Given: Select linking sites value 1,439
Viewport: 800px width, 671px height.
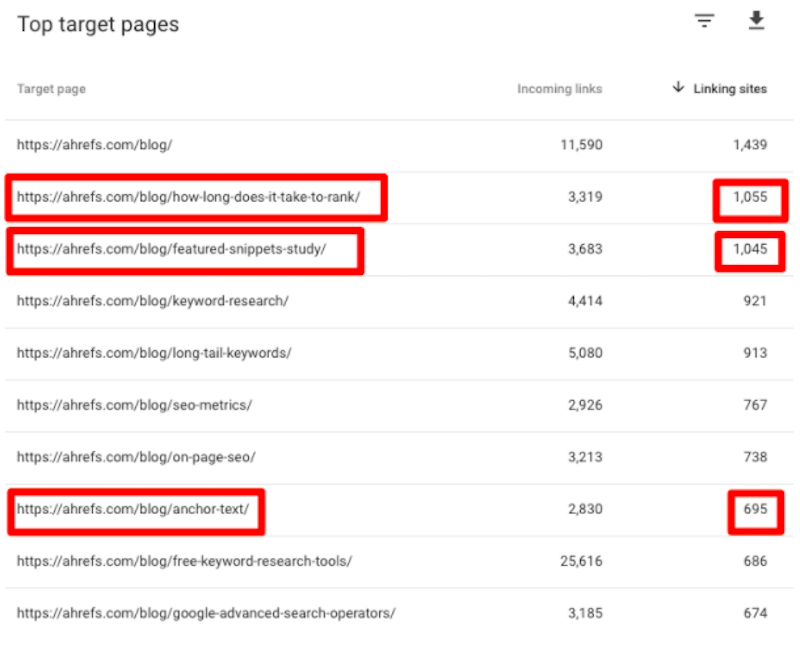Looking at the screenshot, I should click(750, 145).
